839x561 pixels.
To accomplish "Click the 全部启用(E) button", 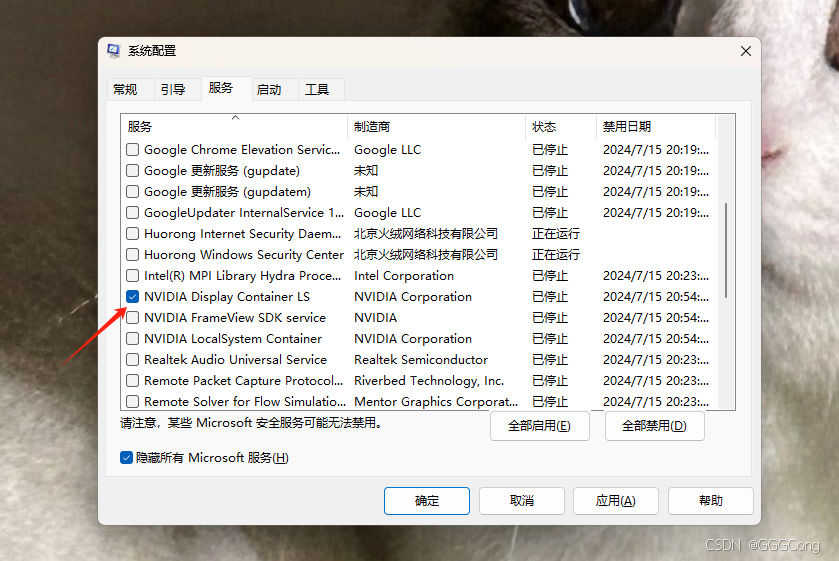I will coord(539,426).
